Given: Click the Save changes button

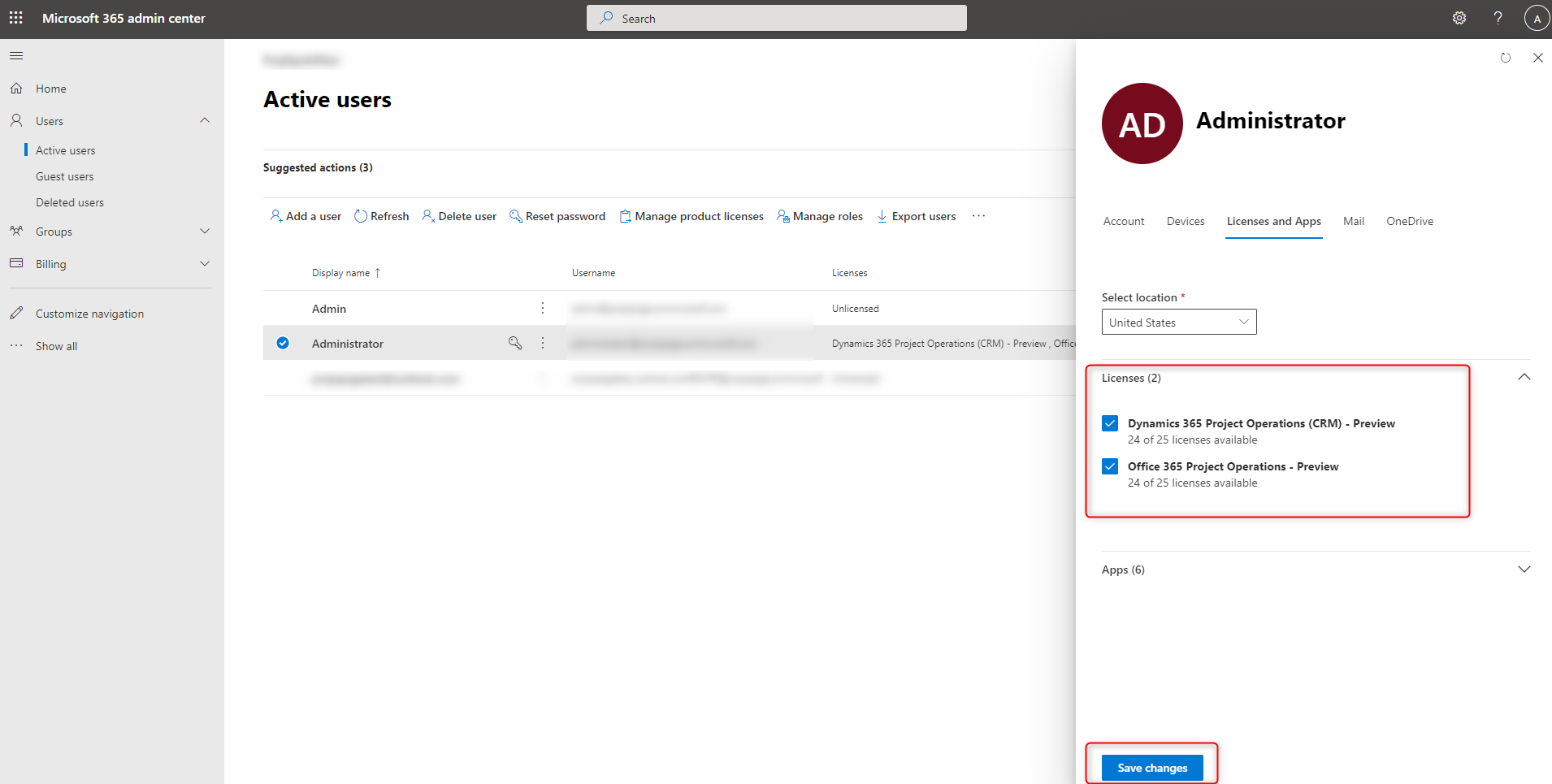Looking at the screenshot, I should [1152, 768].
